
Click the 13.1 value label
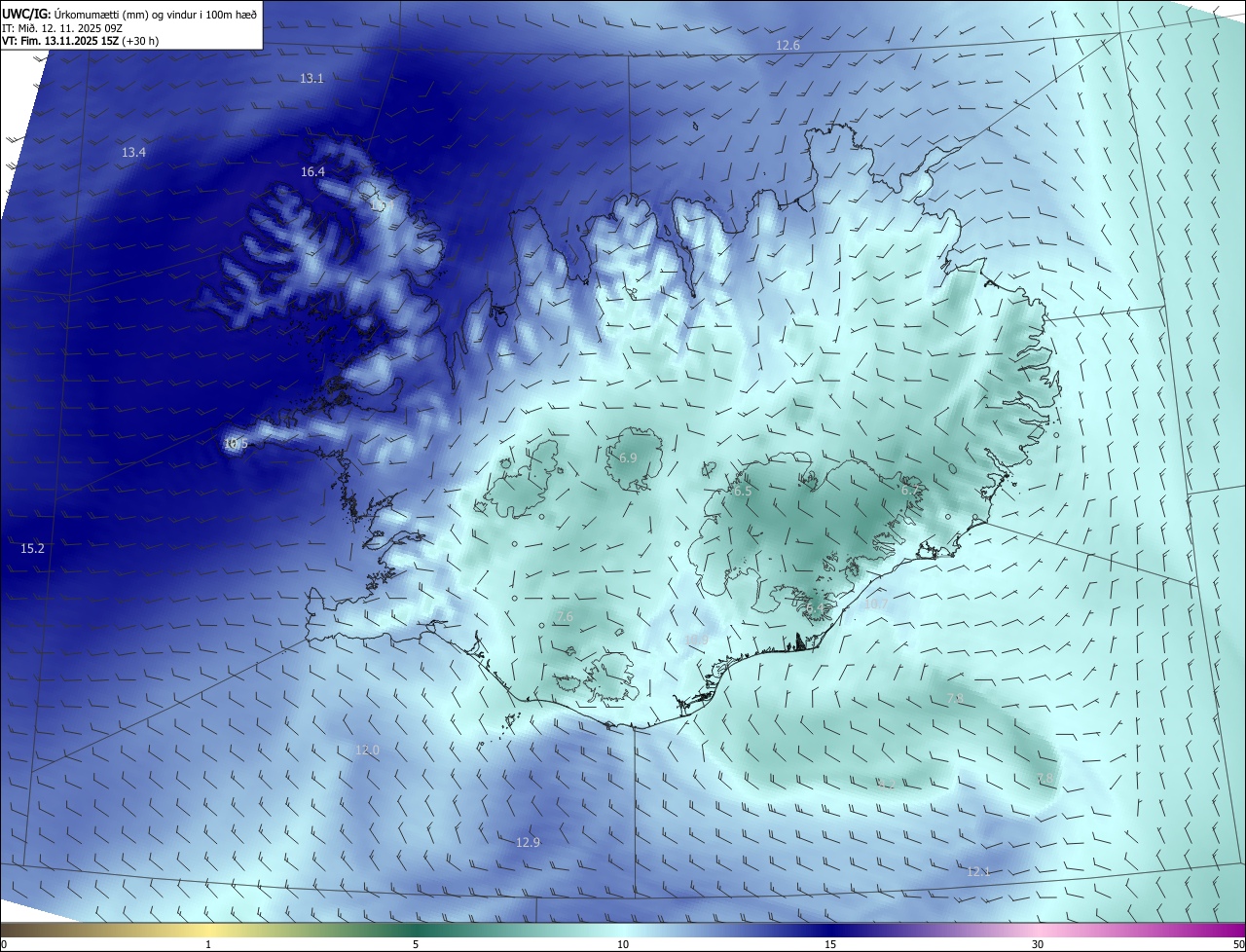(311, 78)
